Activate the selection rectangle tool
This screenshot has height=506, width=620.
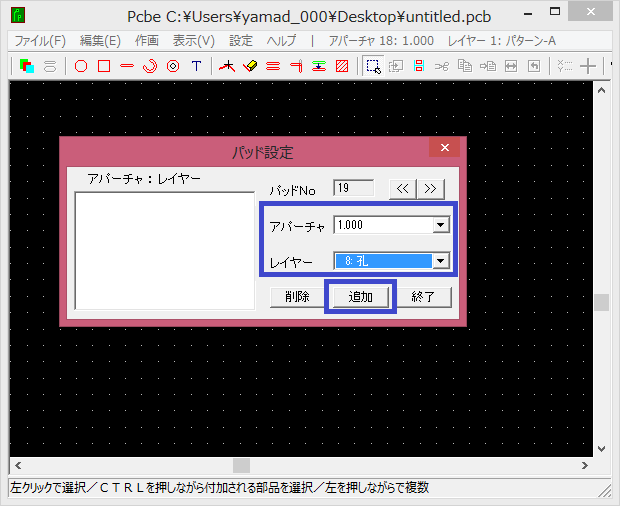click(x=372, y=66)
